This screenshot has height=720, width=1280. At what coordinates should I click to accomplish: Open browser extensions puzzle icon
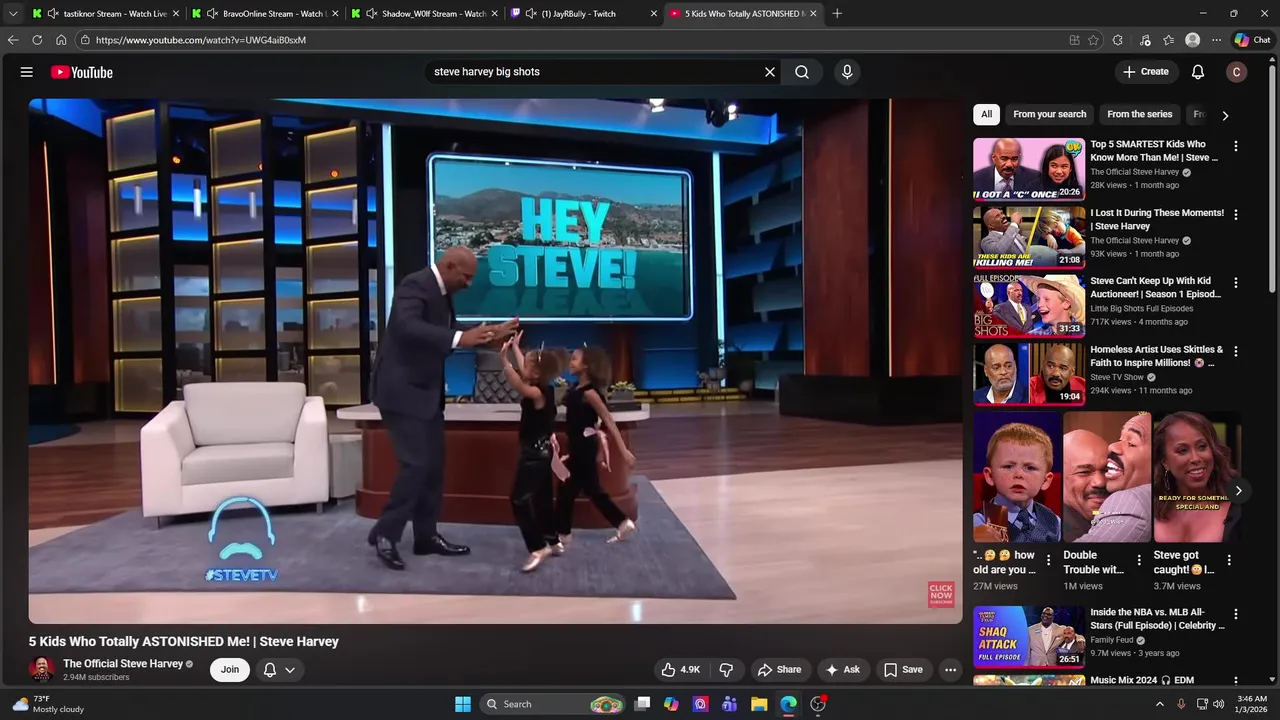pyautogui.click(x=1118, y=40)
